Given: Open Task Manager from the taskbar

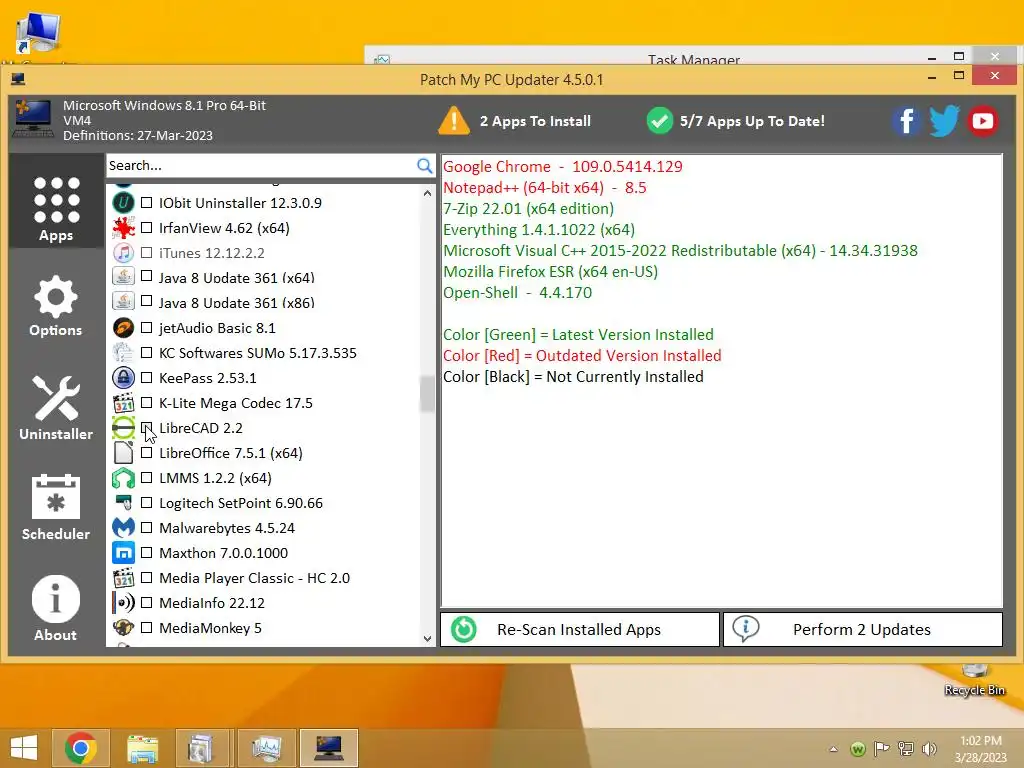Looking at the screenshot, I should click(x=266, y=748).
